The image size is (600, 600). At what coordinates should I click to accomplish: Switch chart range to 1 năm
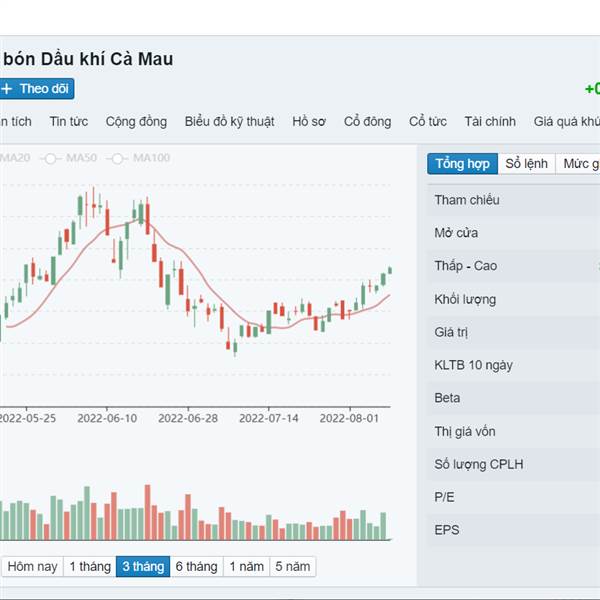click(246, 566)
